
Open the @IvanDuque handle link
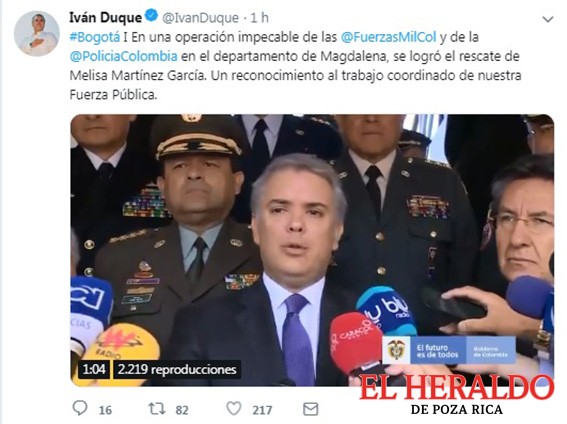click(200, 18)
